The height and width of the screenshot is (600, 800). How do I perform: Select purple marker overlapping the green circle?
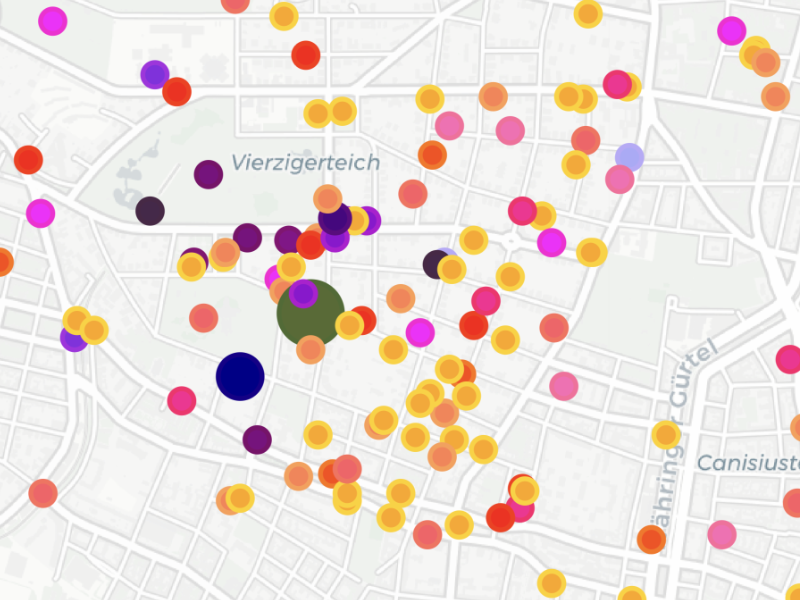coord(303,294)
